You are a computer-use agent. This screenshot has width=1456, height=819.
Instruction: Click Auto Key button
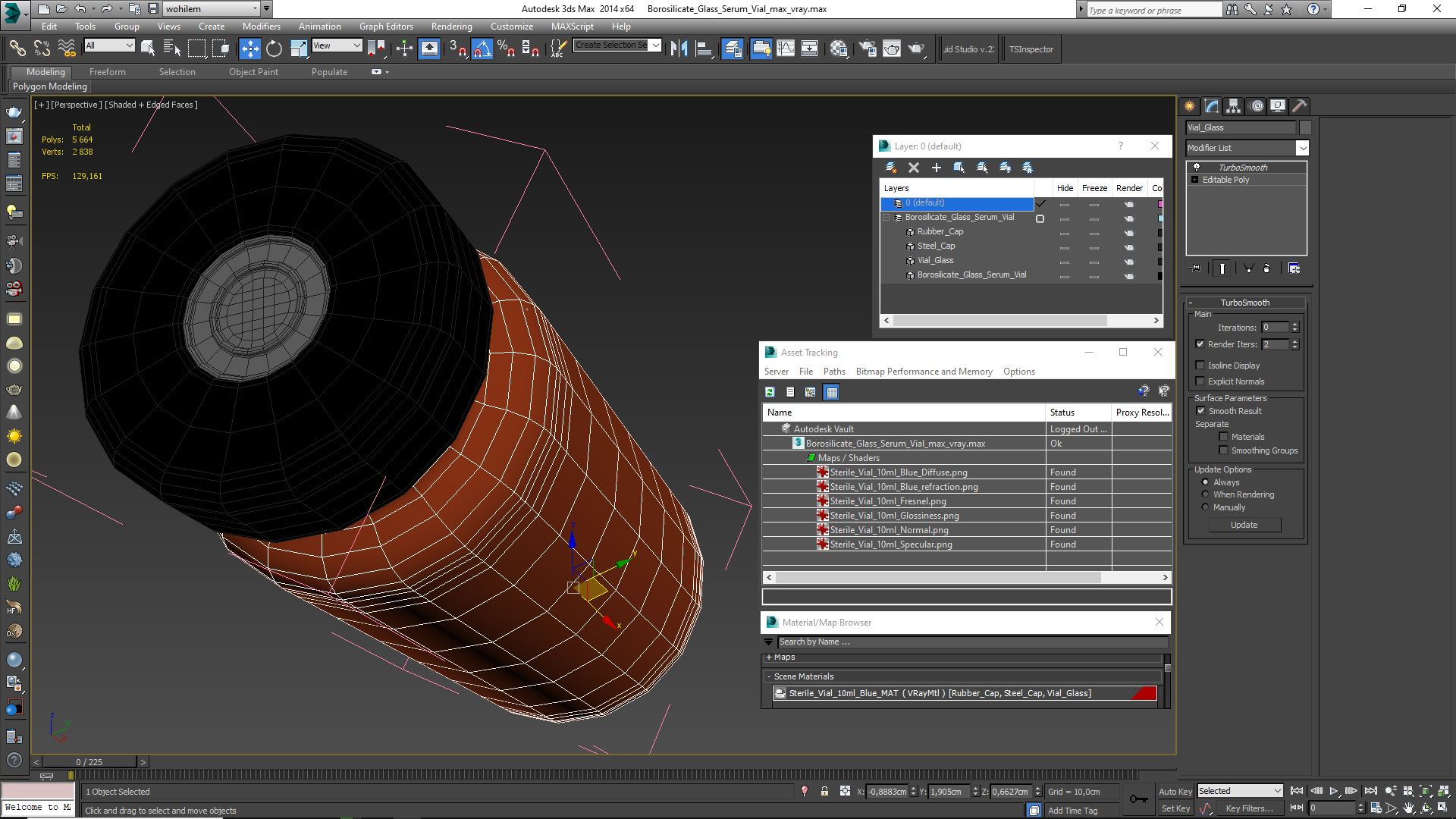1175,792
